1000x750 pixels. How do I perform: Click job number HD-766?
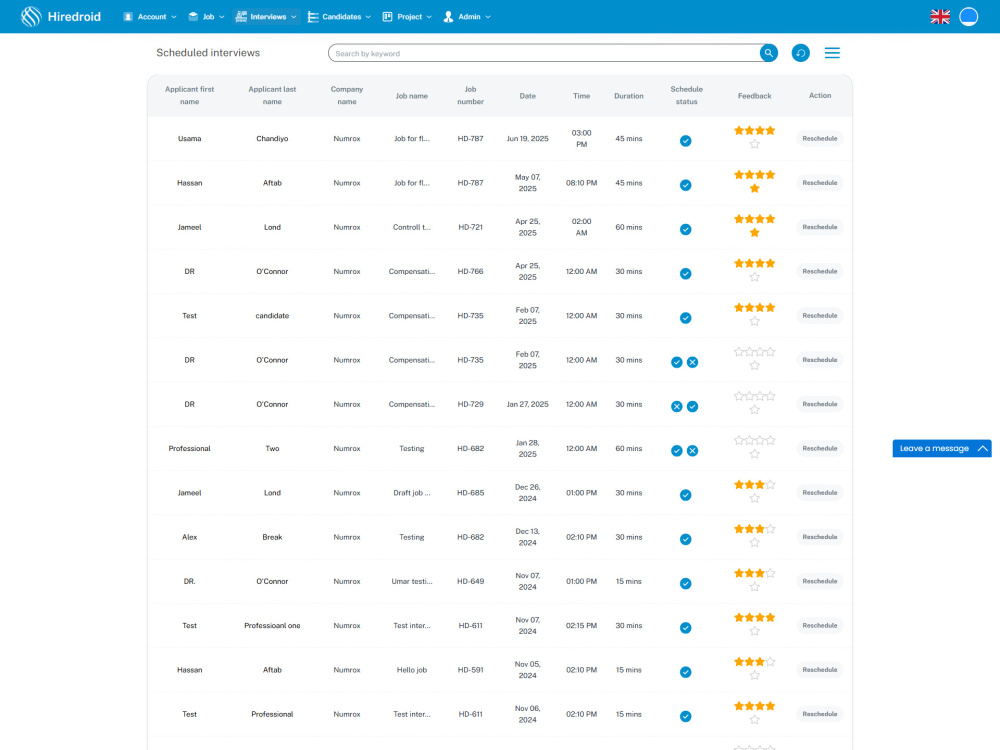[470, 272]
